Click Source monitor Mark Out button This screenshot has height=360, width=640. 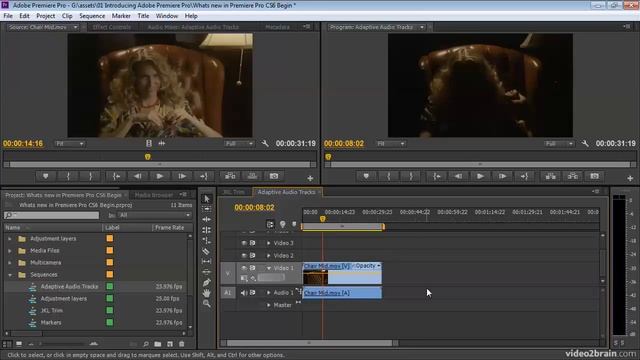(91, 176)
